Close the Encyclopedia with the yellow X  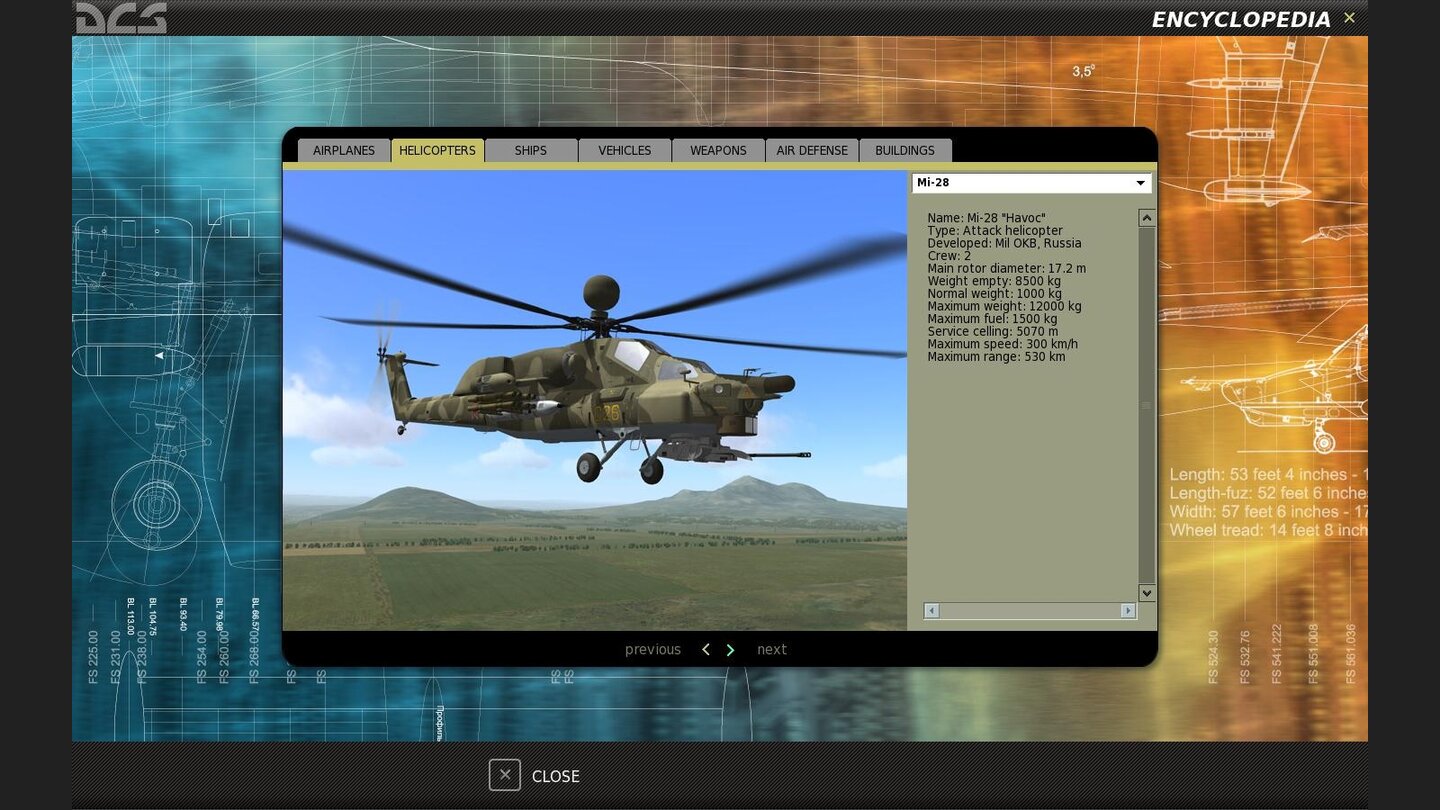click(x=1349, y=18)
